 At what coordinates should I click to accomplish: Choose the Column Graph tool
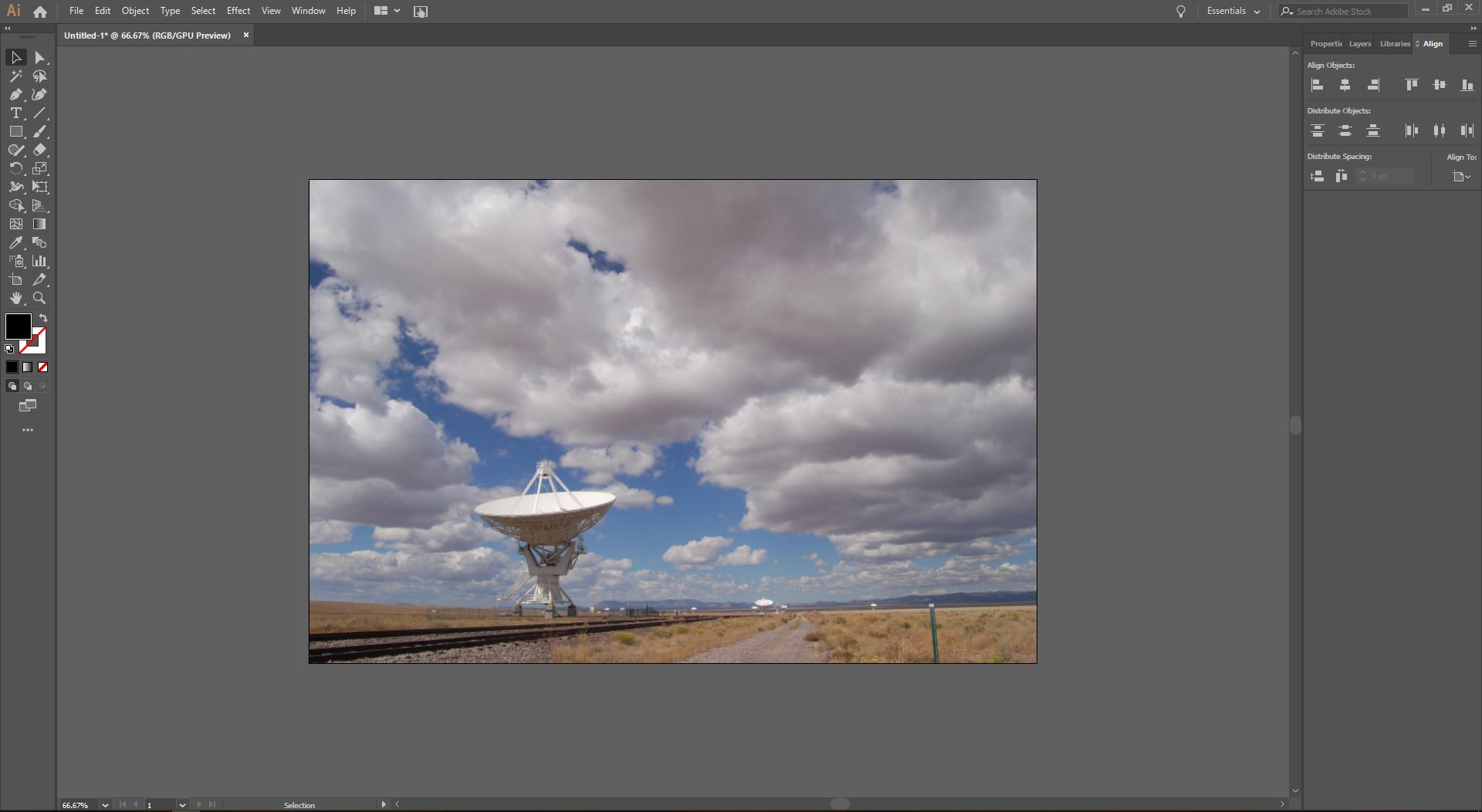(39, 261)
